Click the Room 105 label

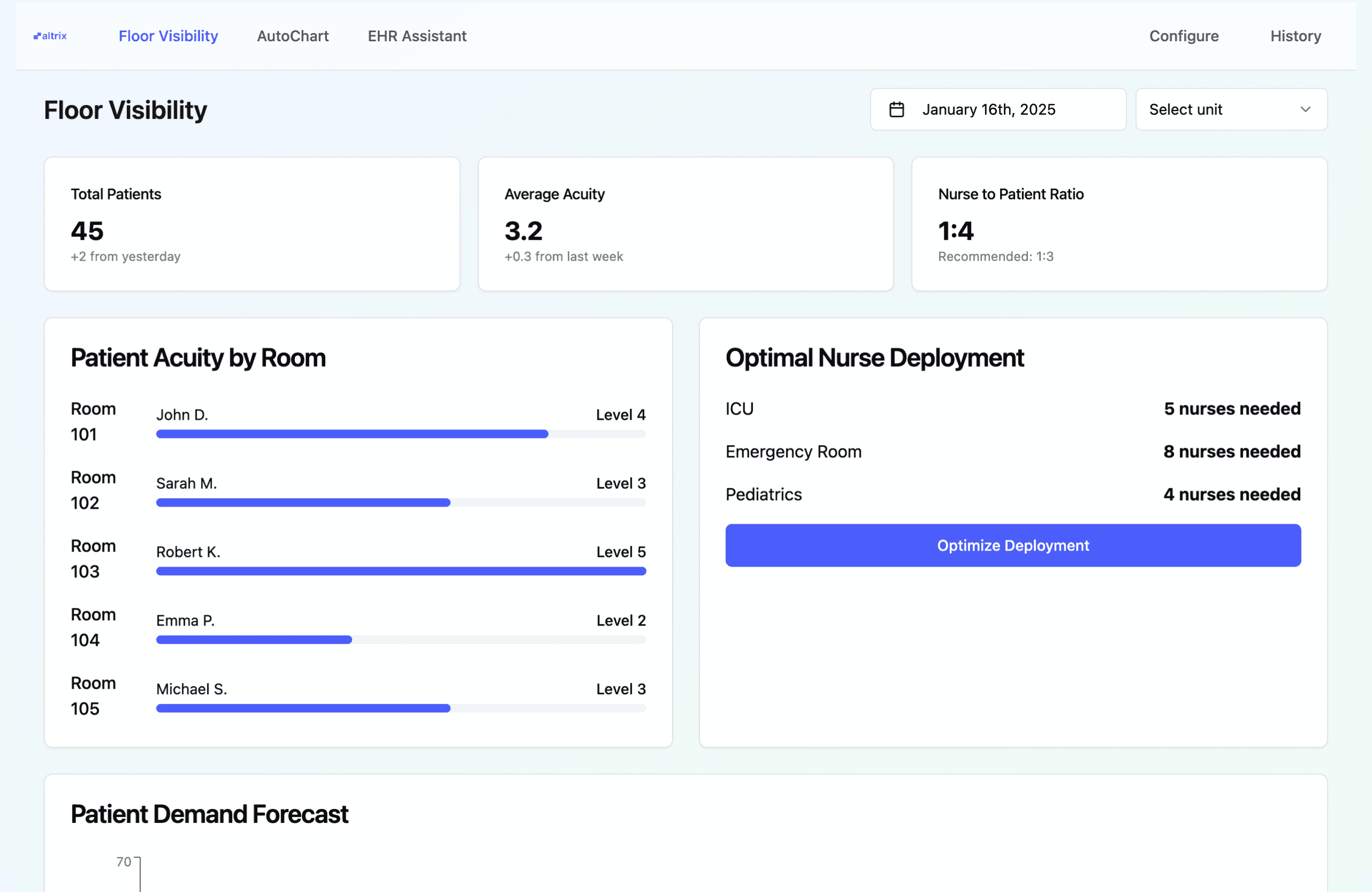(93, 696)
